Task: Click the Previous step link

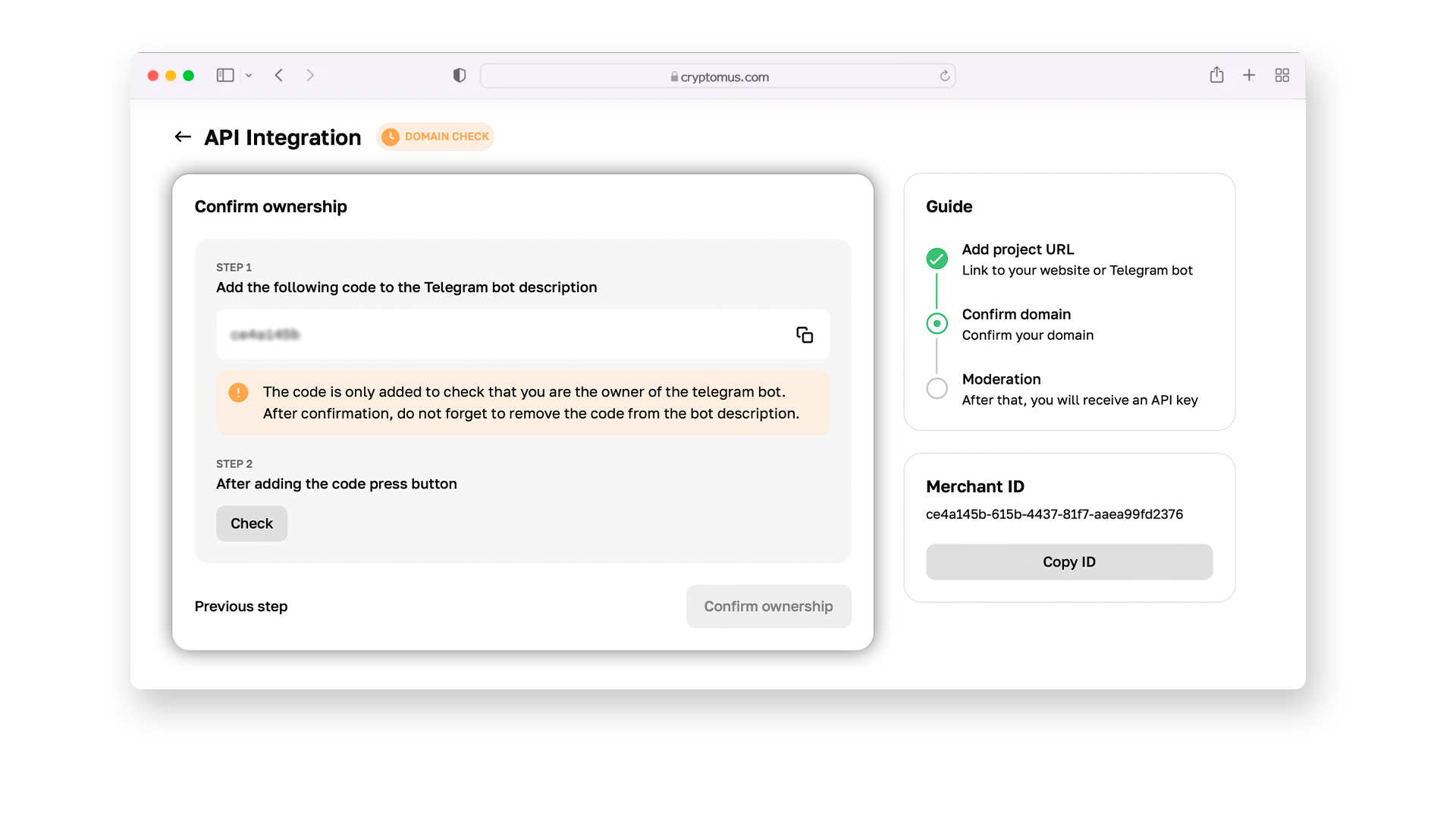Action: click(x=241, y=607)
